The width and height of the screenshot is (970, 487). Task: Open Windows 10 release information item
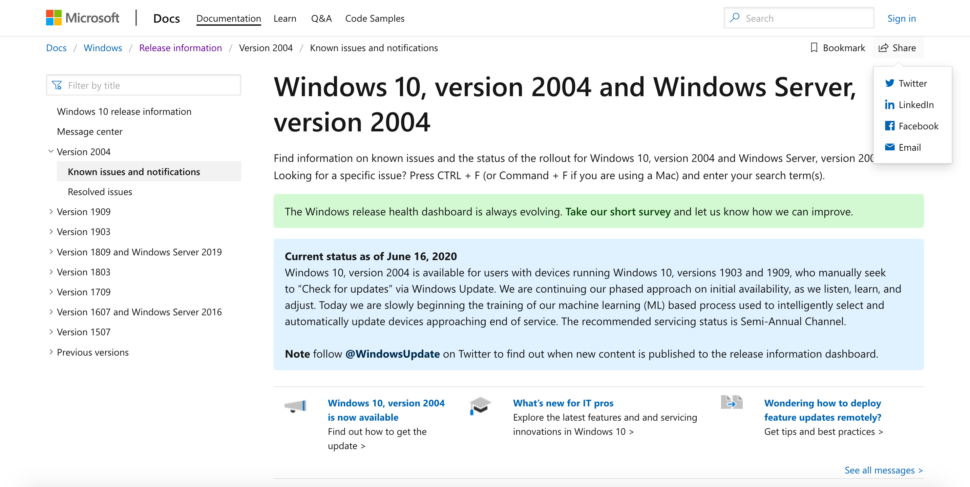[x=124, y=111]
